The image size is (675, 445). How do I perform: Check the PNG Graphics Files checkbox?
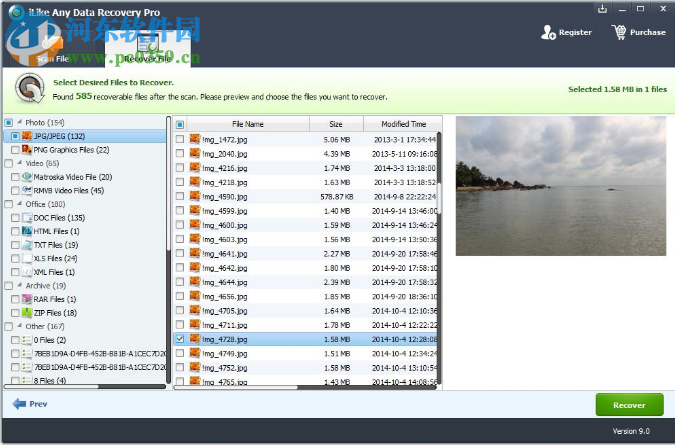[15, 150]
